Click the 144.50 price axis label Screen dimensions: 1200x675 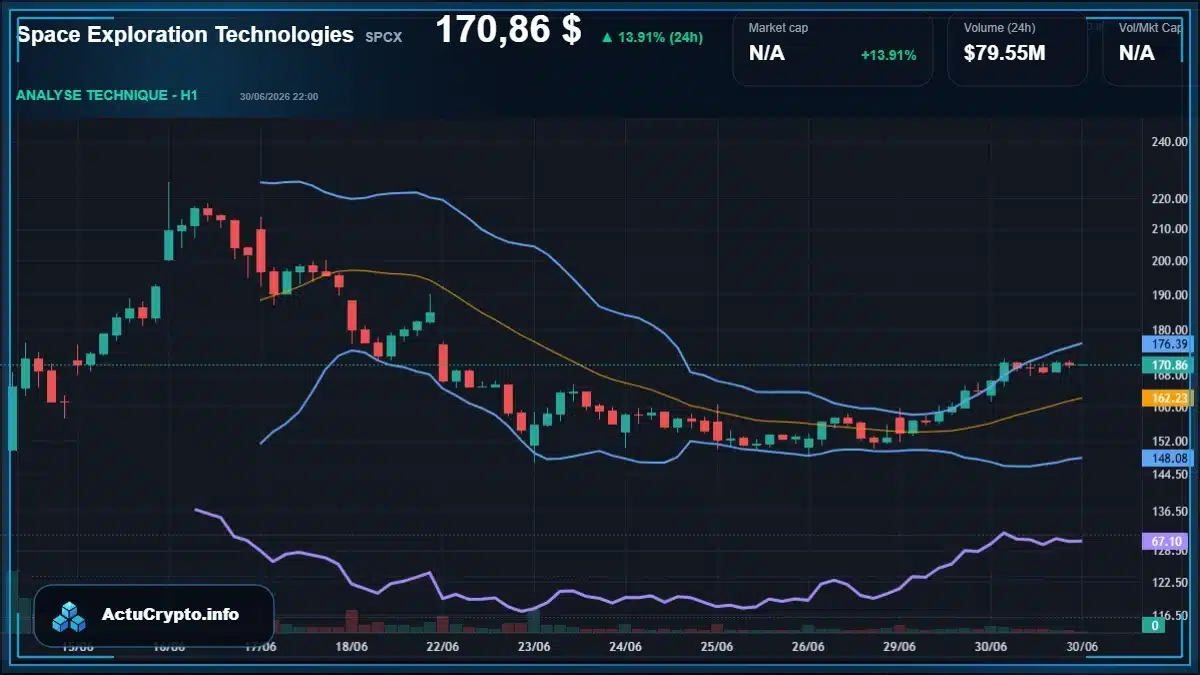(x=1168, y=474)
